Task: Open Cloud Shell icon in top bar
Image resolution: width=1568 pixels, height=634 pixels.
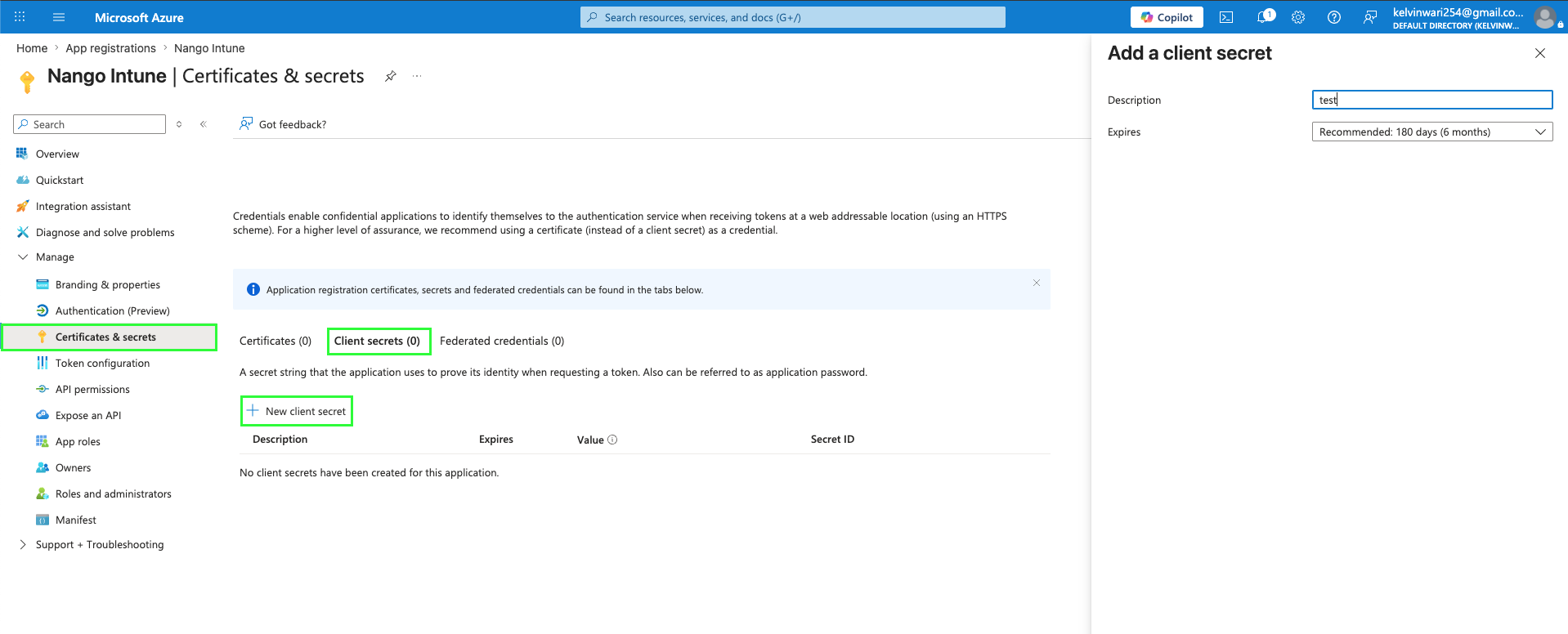Action: click(1226, 17)
